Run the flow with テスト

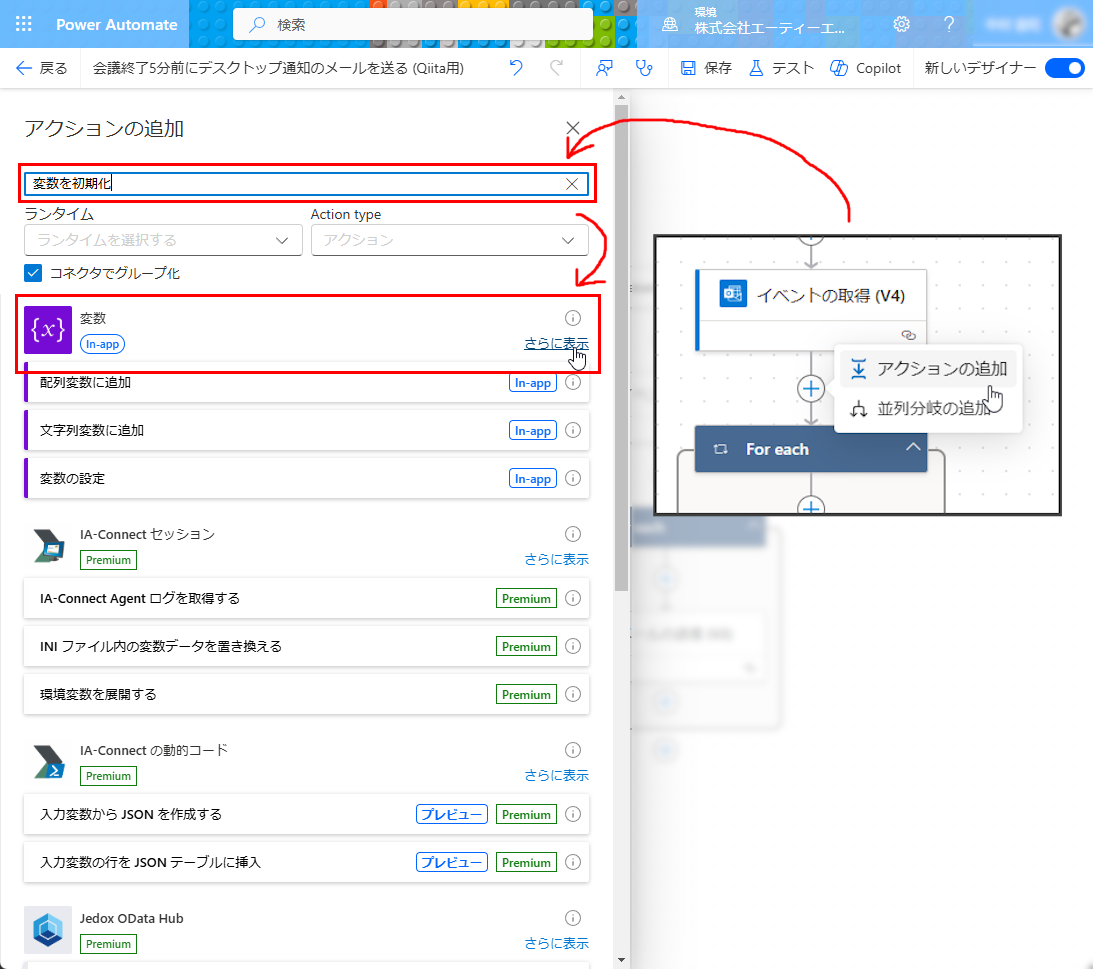(781, 68)
